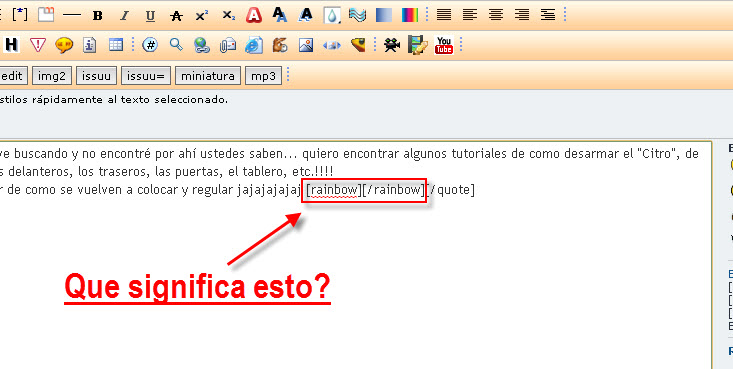This screenshot has width=733, height=369.
Task: Insert a horizontal line
Action: (x=72, y=15)
